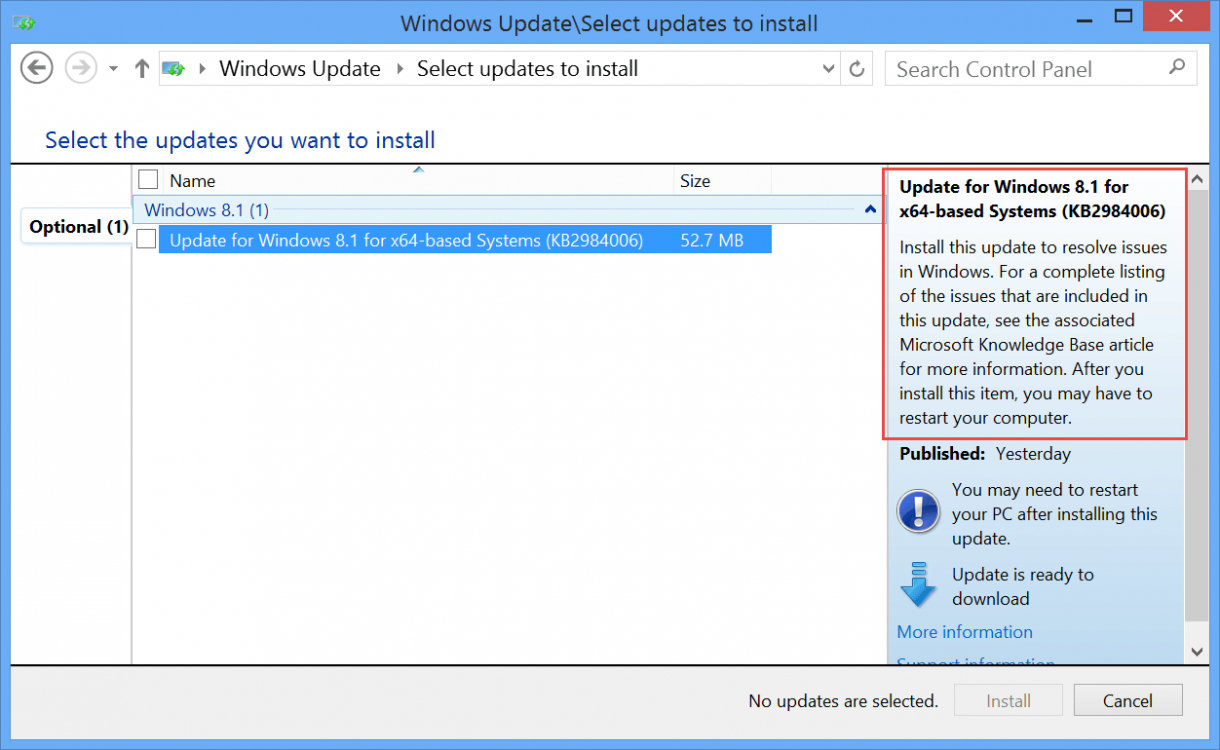Screen dimensions: 1220x750
Task: Click the details pane scroll-down arrow
Action: click(x=1197, y=650)
